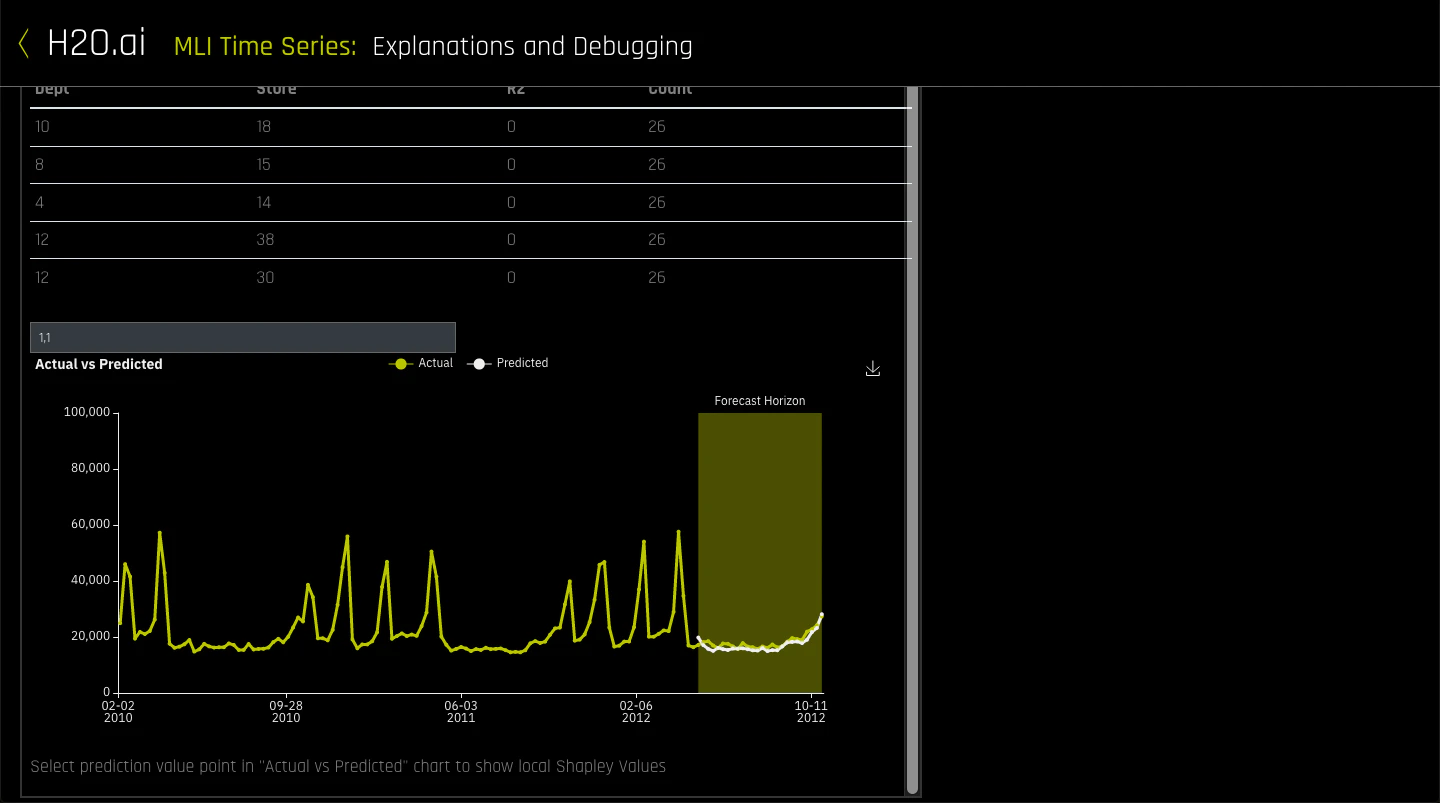The height and width of the screenshot is (803, 1440).
Task: Click the H2O.ai logo text
Action: (96, 44)
